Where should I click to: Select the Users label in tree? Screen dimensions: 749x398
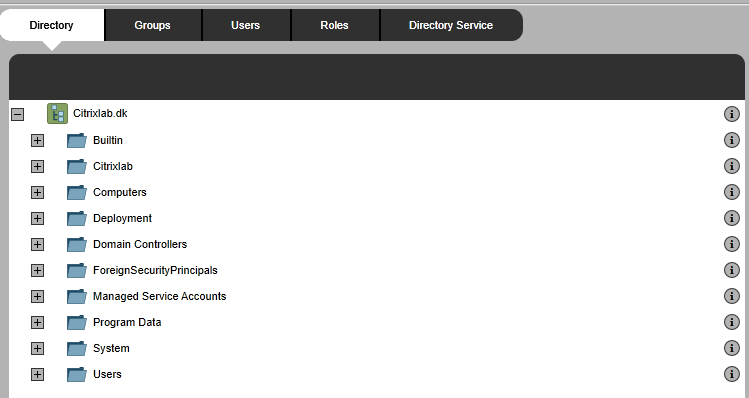[107, 375]
